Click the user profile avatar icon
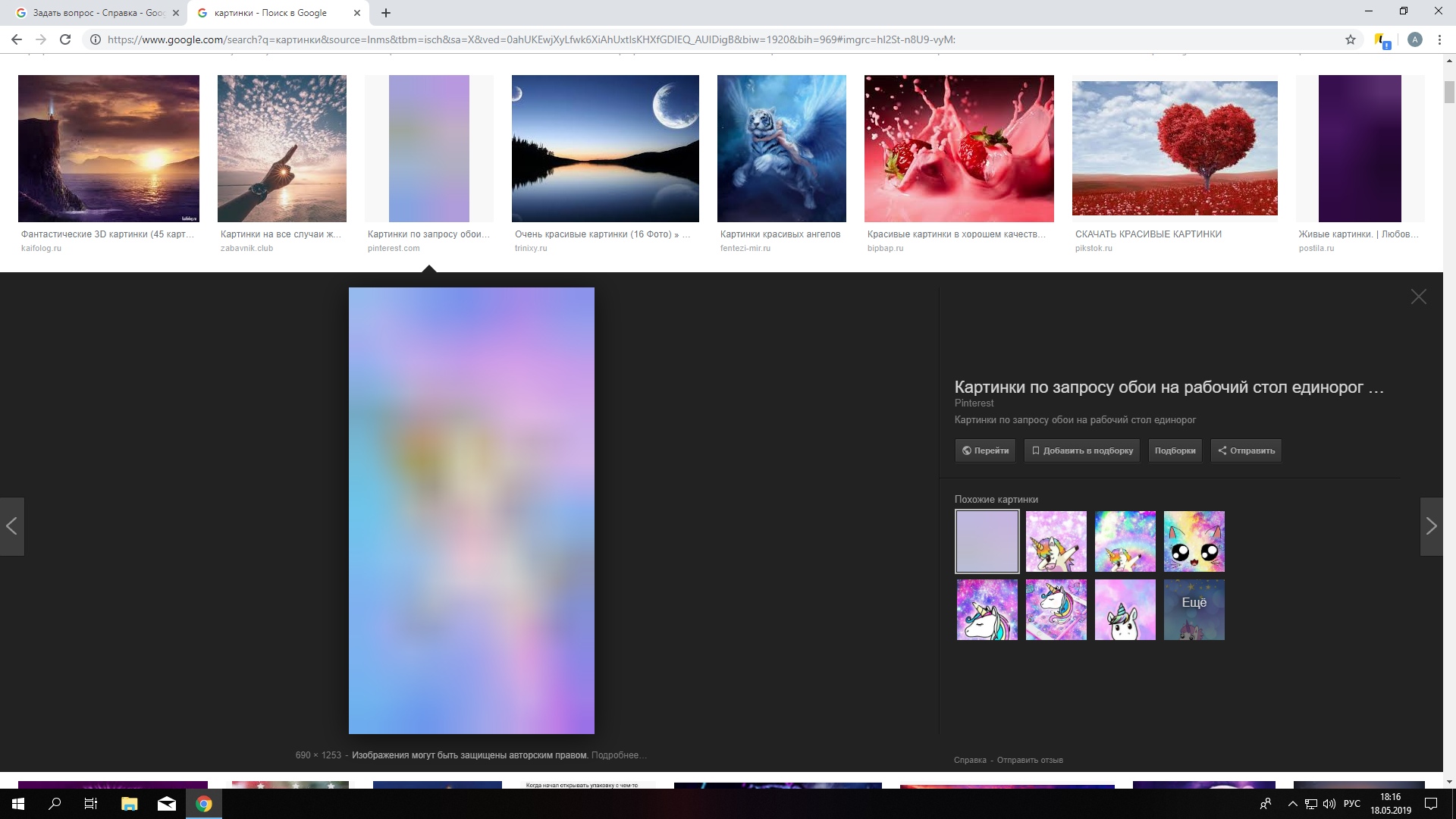The image size is (1456, 819). coord(1414,39)
